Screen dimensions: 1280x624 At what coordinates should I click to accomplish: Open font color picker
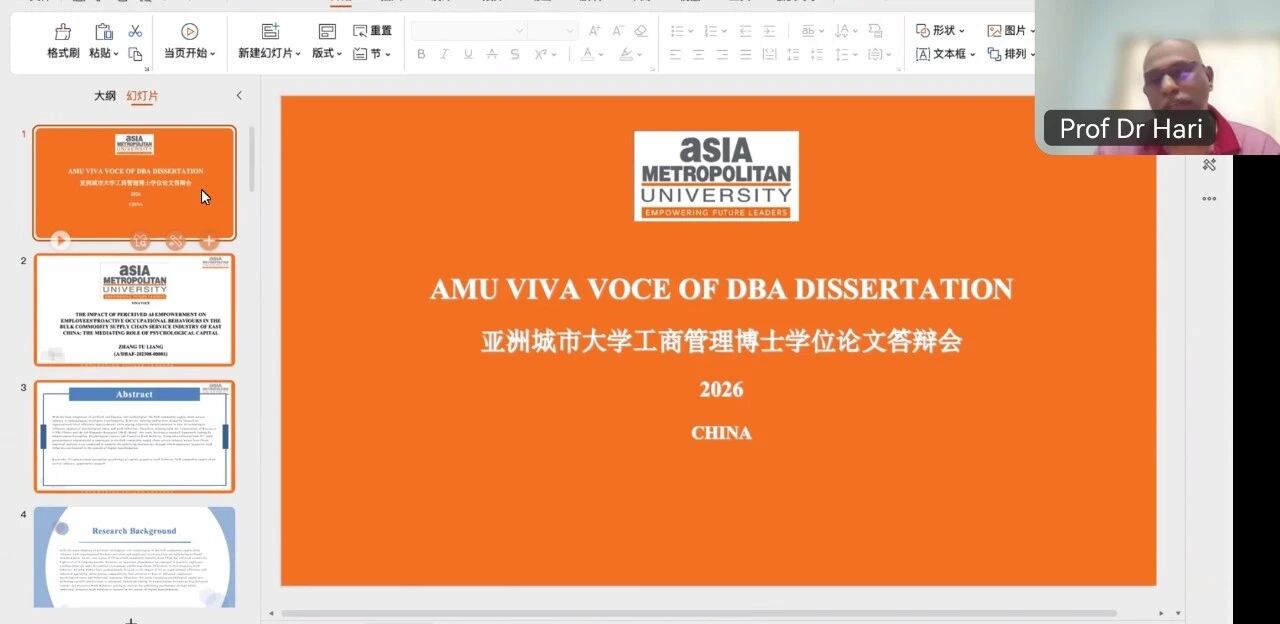pyautogui.click(x=592, y=54)
